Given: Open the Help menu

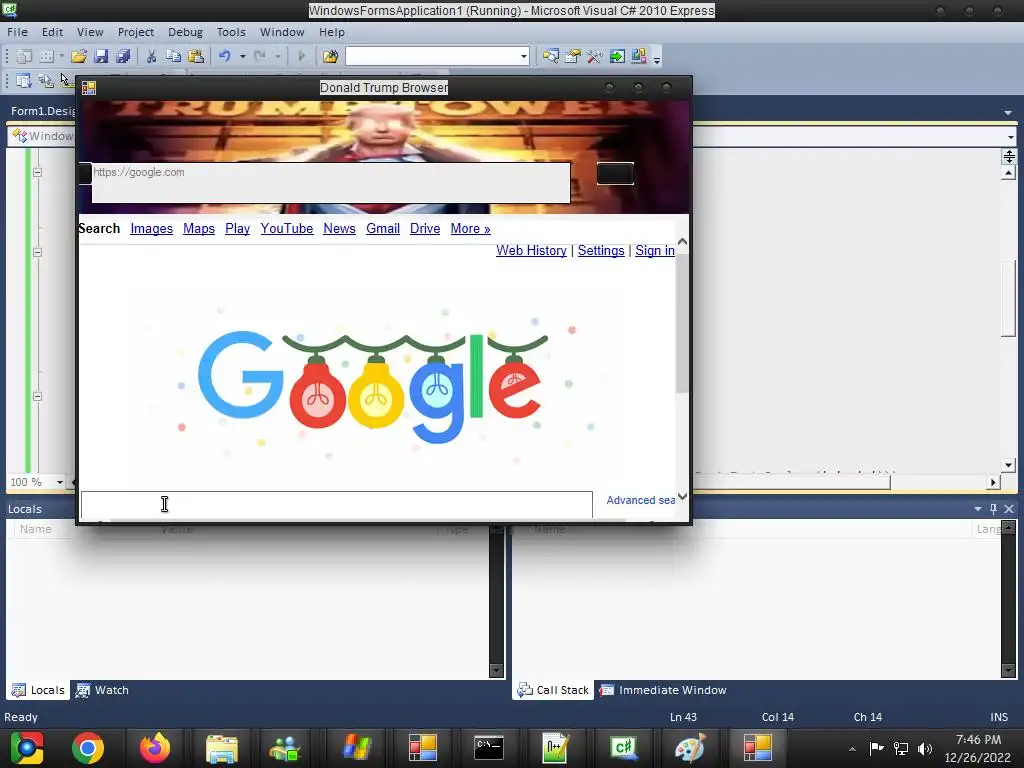Looking at the screenshot, I should (x=332, y=32).
